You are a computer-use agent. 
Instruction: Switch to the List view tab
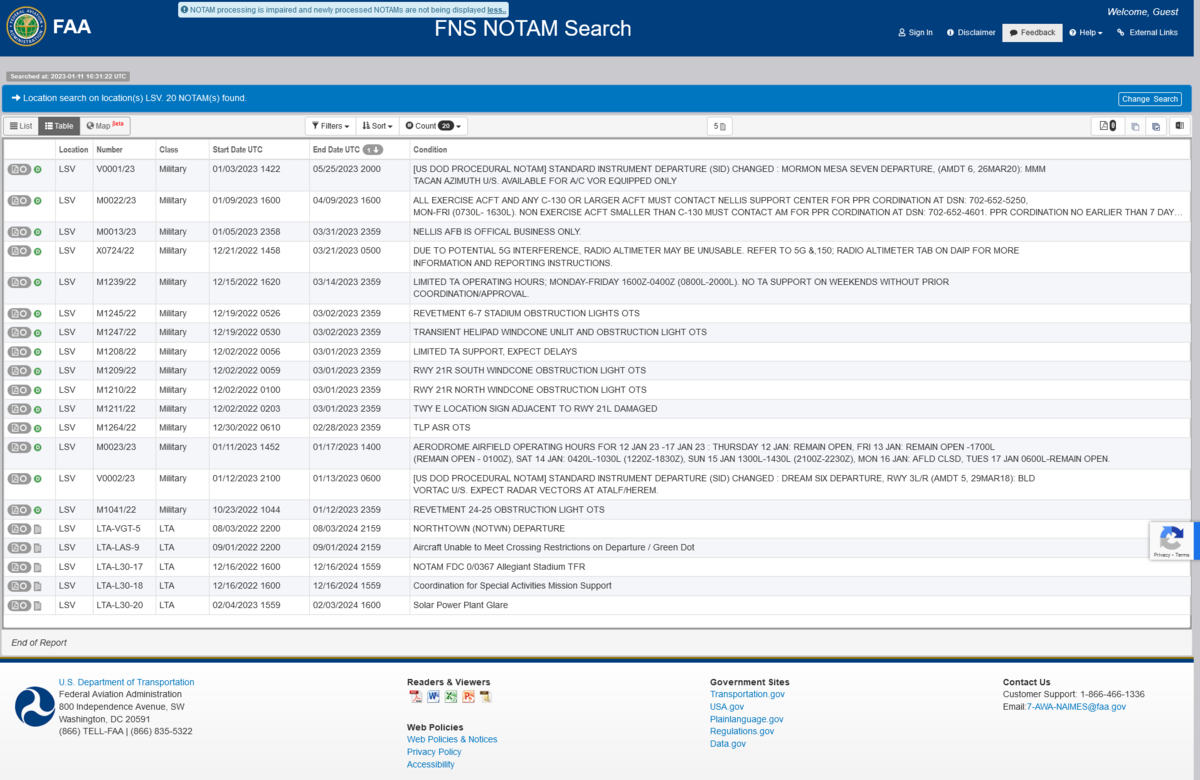pos(20,126)
